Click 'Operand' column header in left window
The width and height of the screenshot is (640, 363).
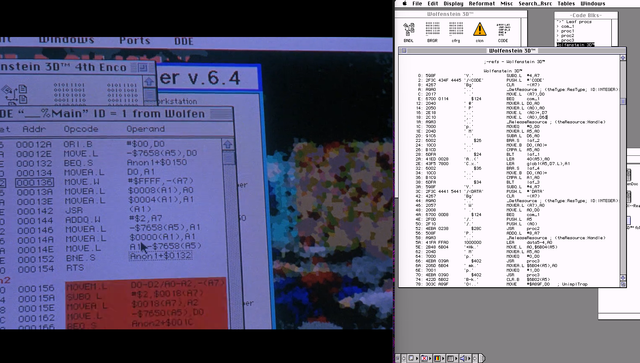pyautogui.click(x=146, y=129)
